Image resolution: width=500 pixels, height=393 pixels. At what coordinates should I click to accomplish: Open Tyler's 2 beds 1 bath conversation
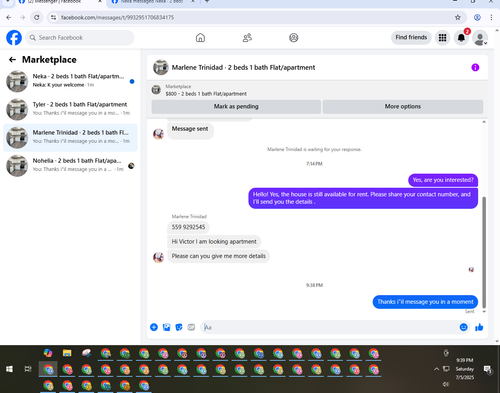70,109
